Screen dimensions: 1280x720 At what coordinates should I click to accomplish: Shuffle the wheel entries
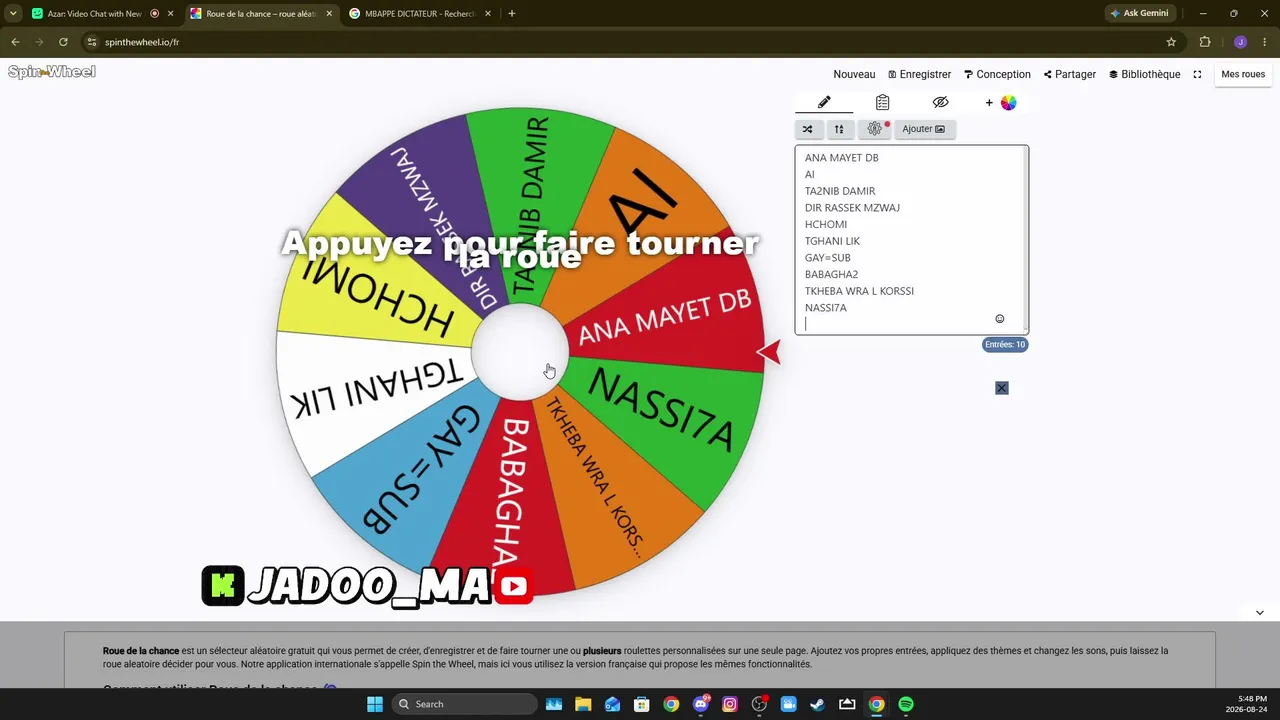808,129
